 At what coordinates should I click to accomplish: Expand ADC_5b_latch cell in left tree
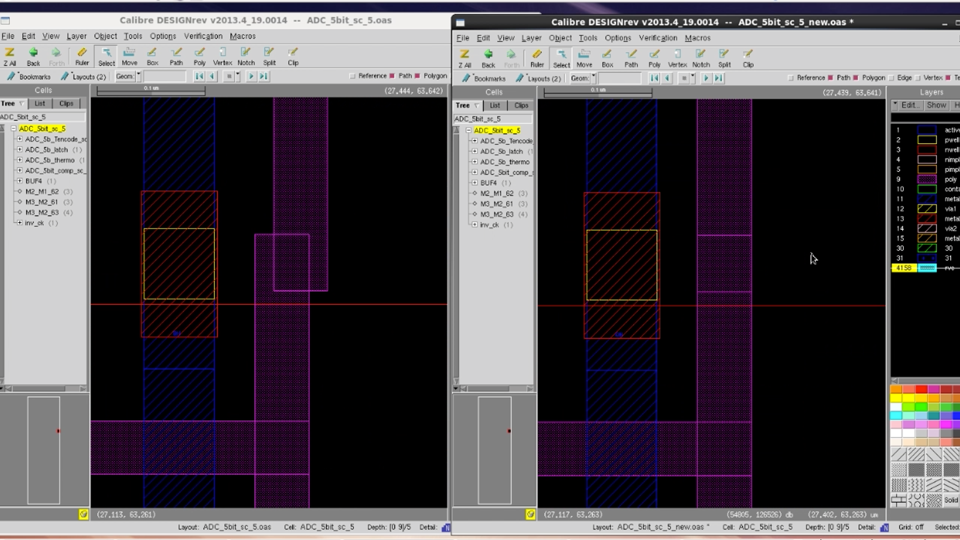[20, 149]
